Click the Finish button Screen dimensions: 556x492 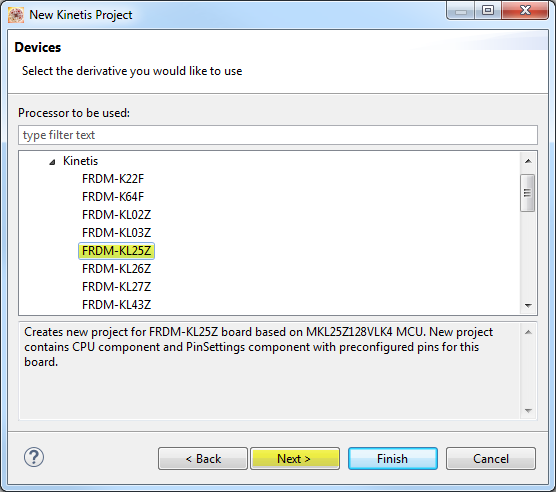click(x=393, y=459)
